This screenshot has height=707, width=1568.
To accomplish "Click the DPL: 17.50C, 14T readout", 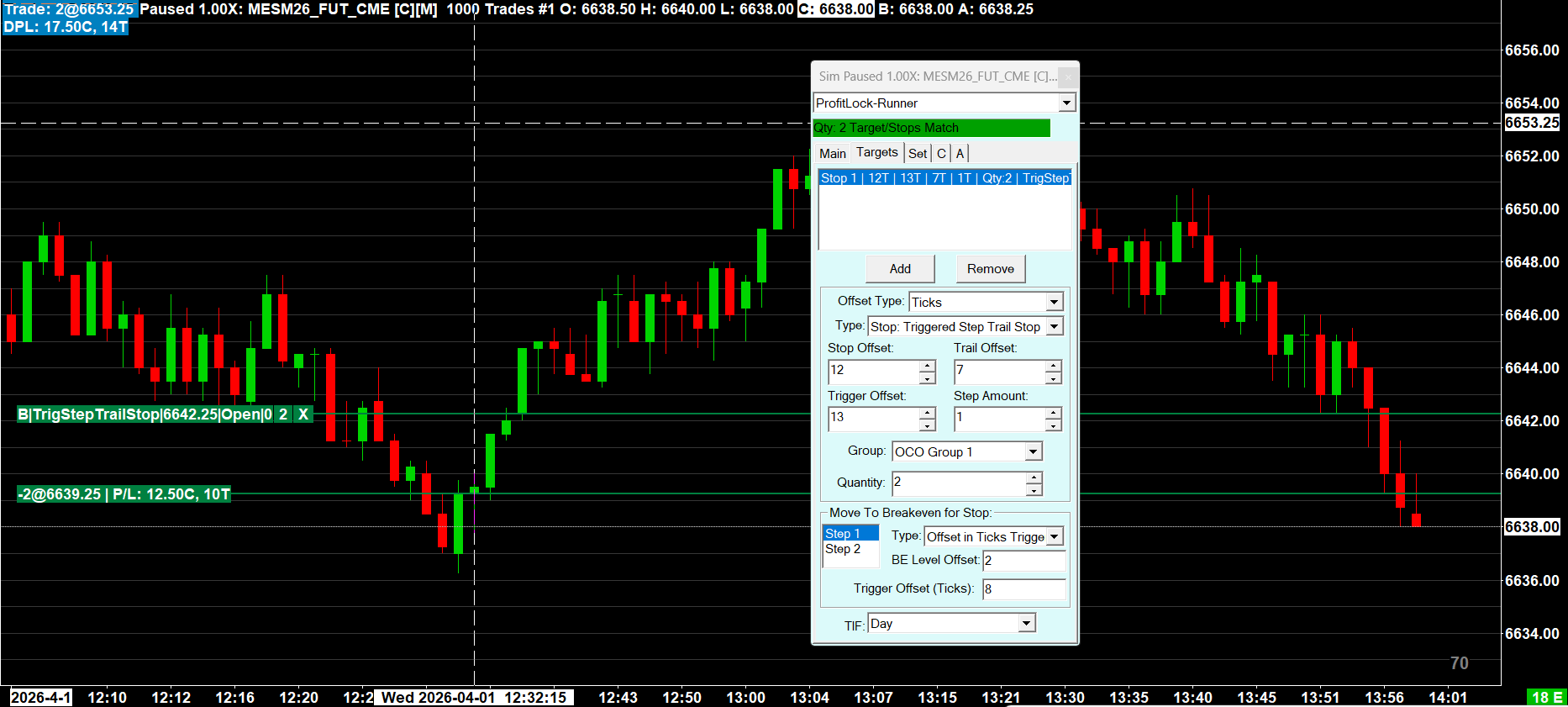I will [x=66, y=27].
